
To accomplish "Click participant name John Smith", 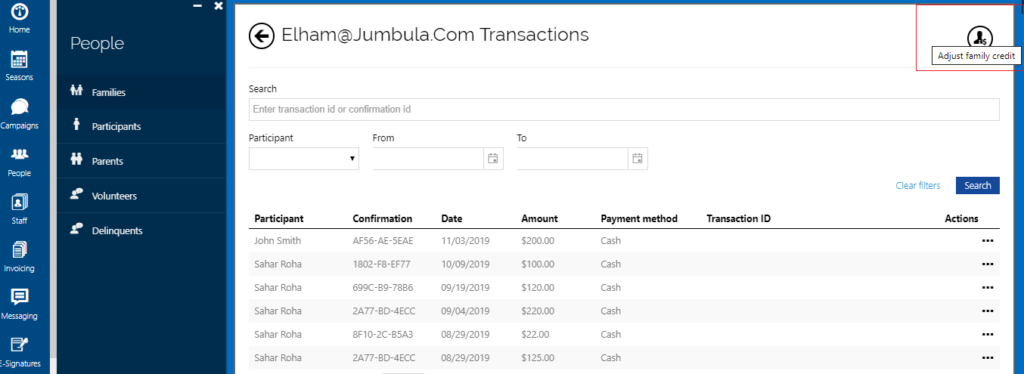I will (278, 241).
